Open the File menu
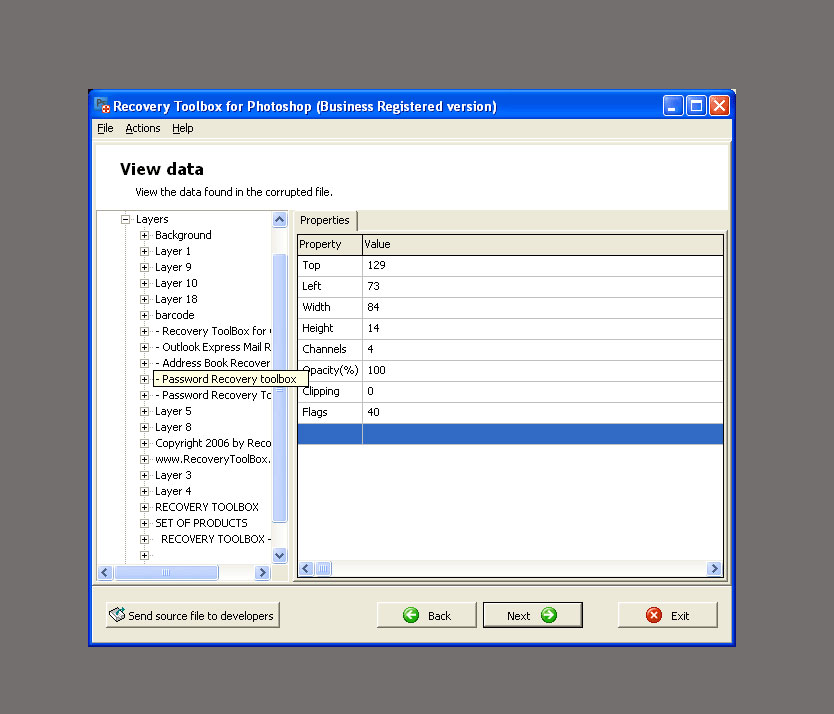 click(x=105, y=128)
